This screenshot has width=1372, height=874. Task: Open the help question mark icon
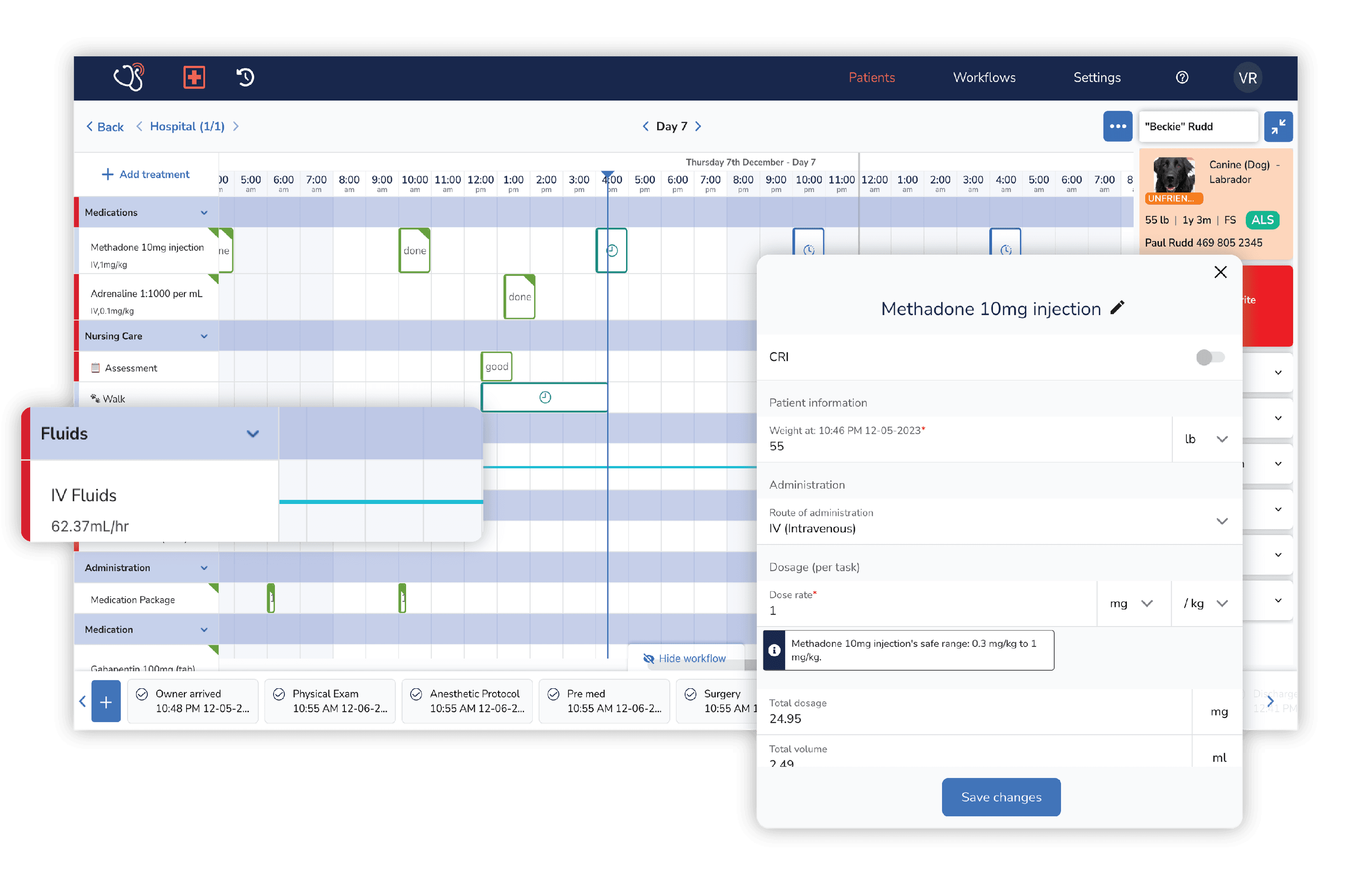pyautogui.click(x=1182, y=77)
